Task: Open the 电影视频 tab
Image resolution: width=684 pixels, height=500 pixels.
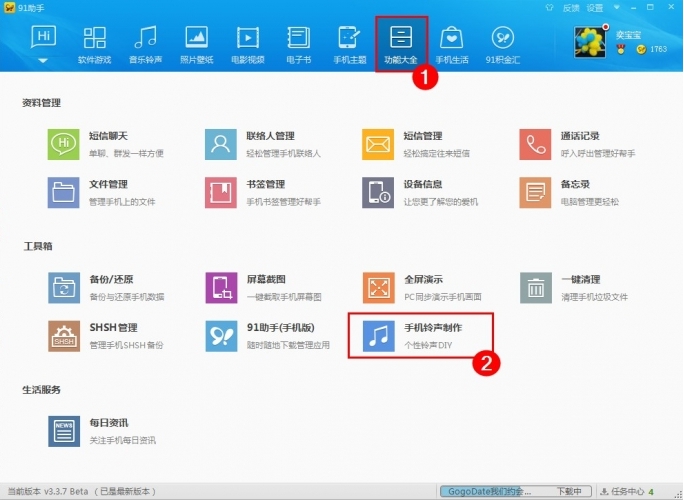Action: pos(247,45)
